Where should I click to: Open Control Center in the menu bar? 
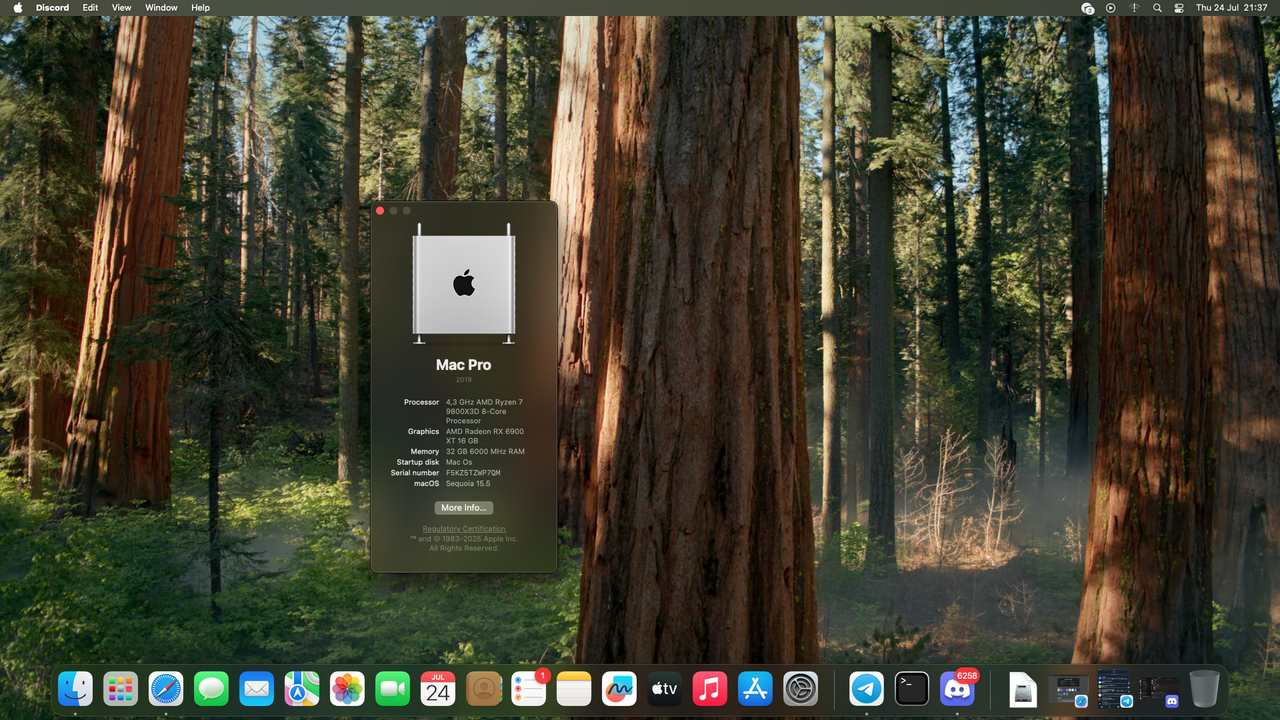1179,7
